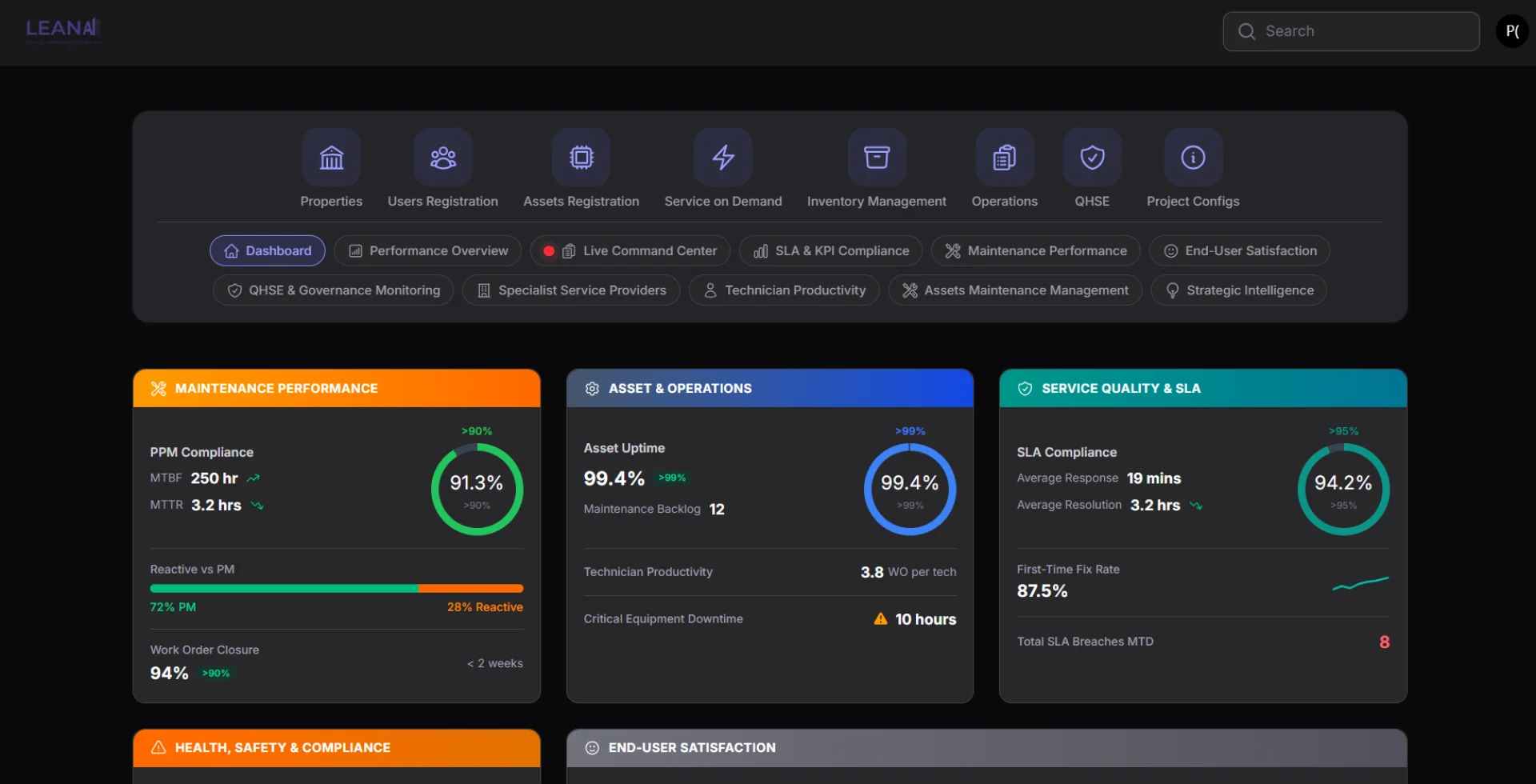Open Project Configs info icon
Image resolution: width=1536 pixels, height=784 pixels.
click(x=1193, y=158)
